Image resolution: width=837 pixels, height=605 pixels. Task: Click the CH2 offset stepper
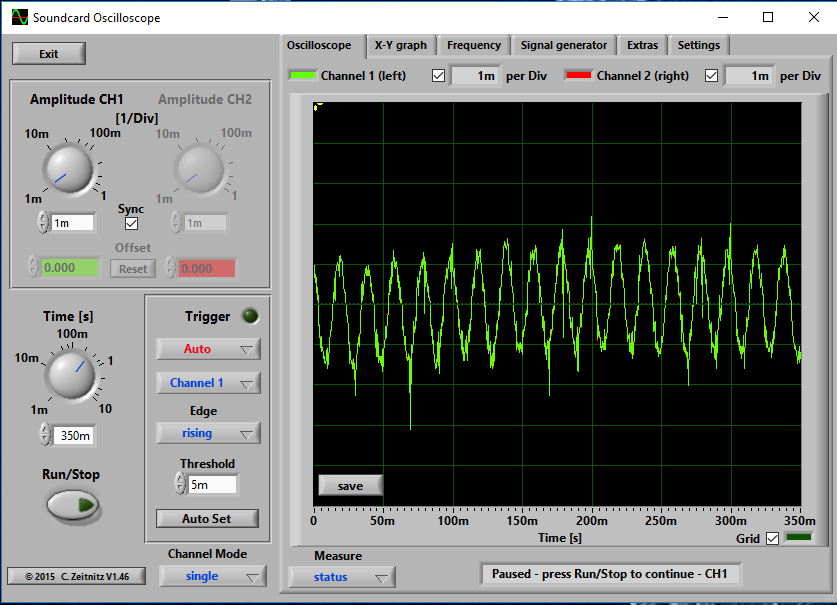tap(170, 267)
